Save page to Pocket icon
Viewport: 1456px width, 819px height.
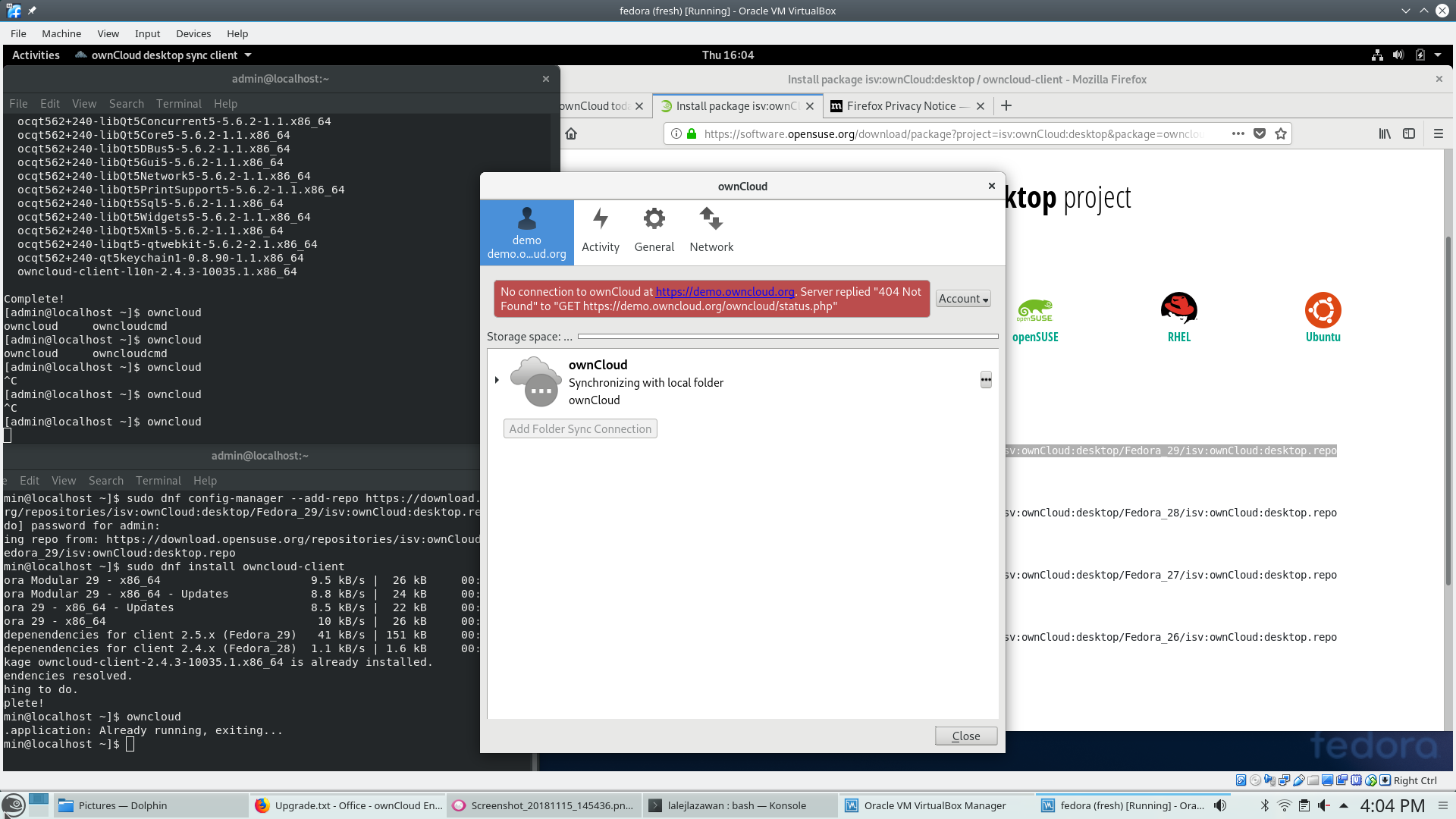1260,133
